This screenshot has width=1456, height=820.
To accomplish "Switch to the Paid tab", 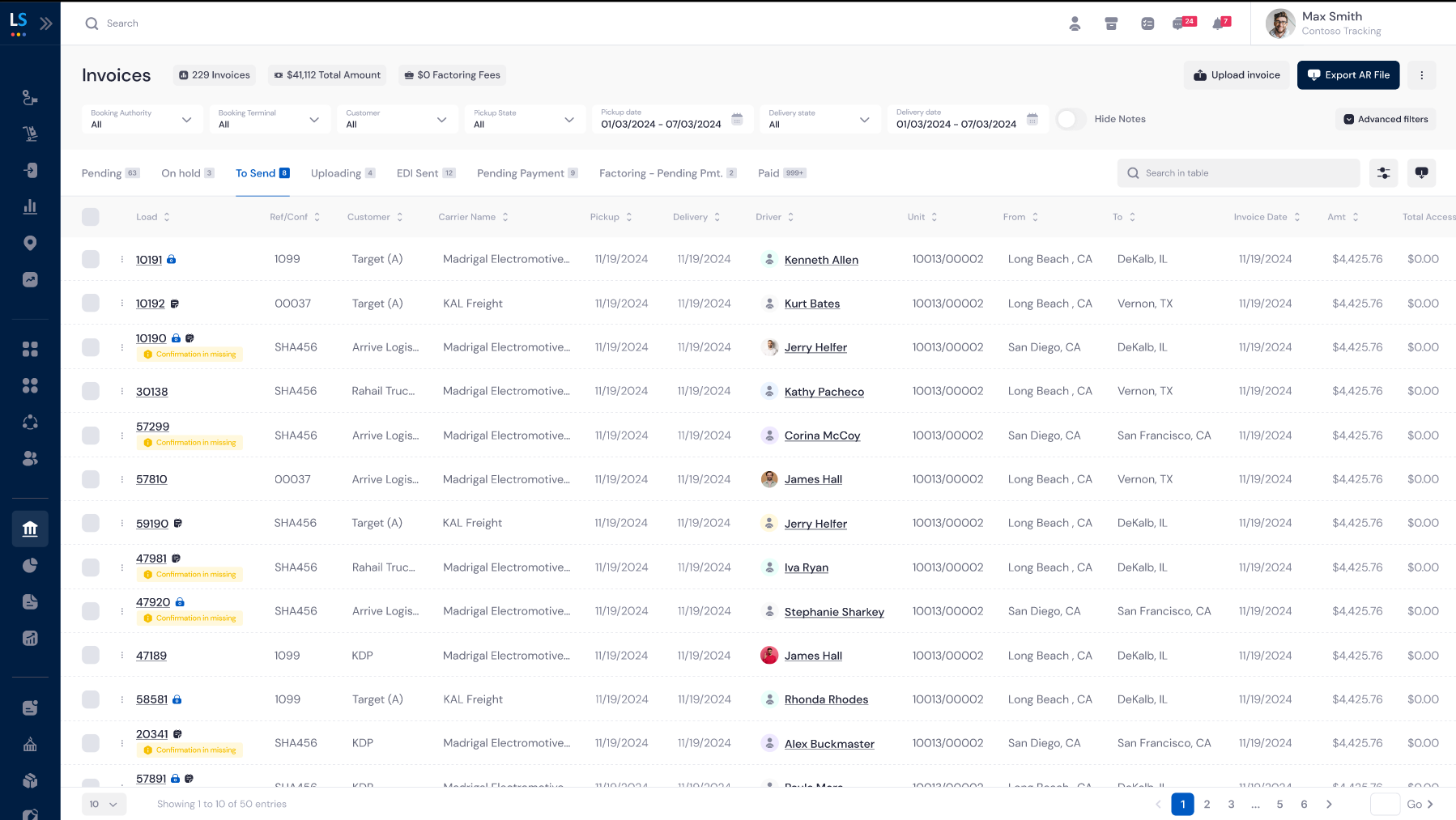I will click(782, 173).
